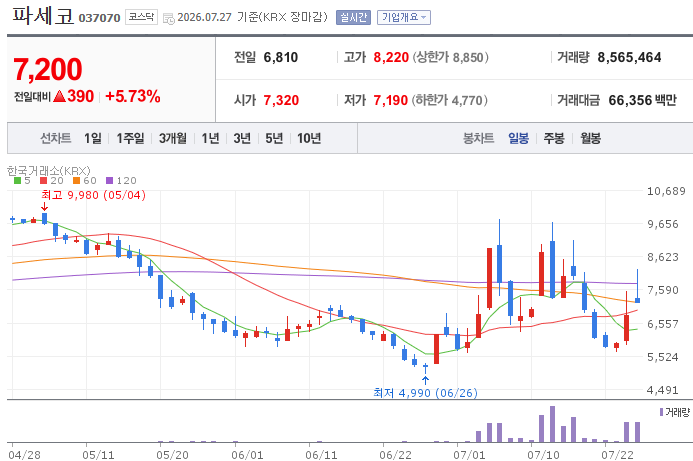Select the 1주일 line chart tab

tap(130, 138)
